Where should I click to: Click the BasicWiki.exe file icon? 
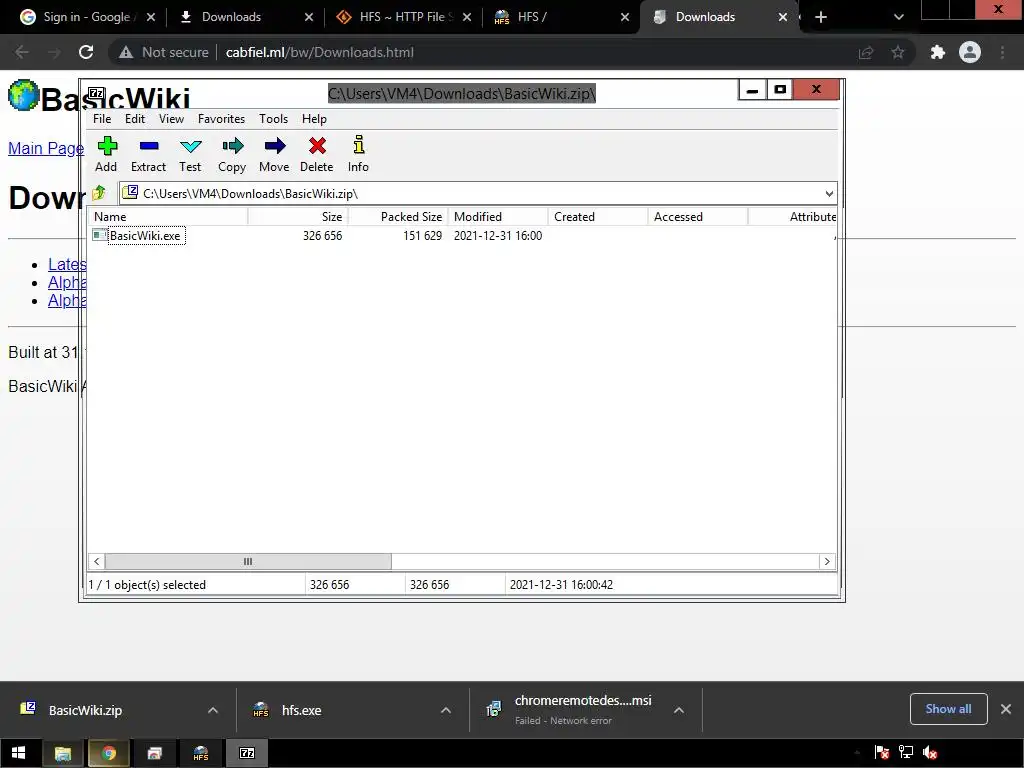99,235
